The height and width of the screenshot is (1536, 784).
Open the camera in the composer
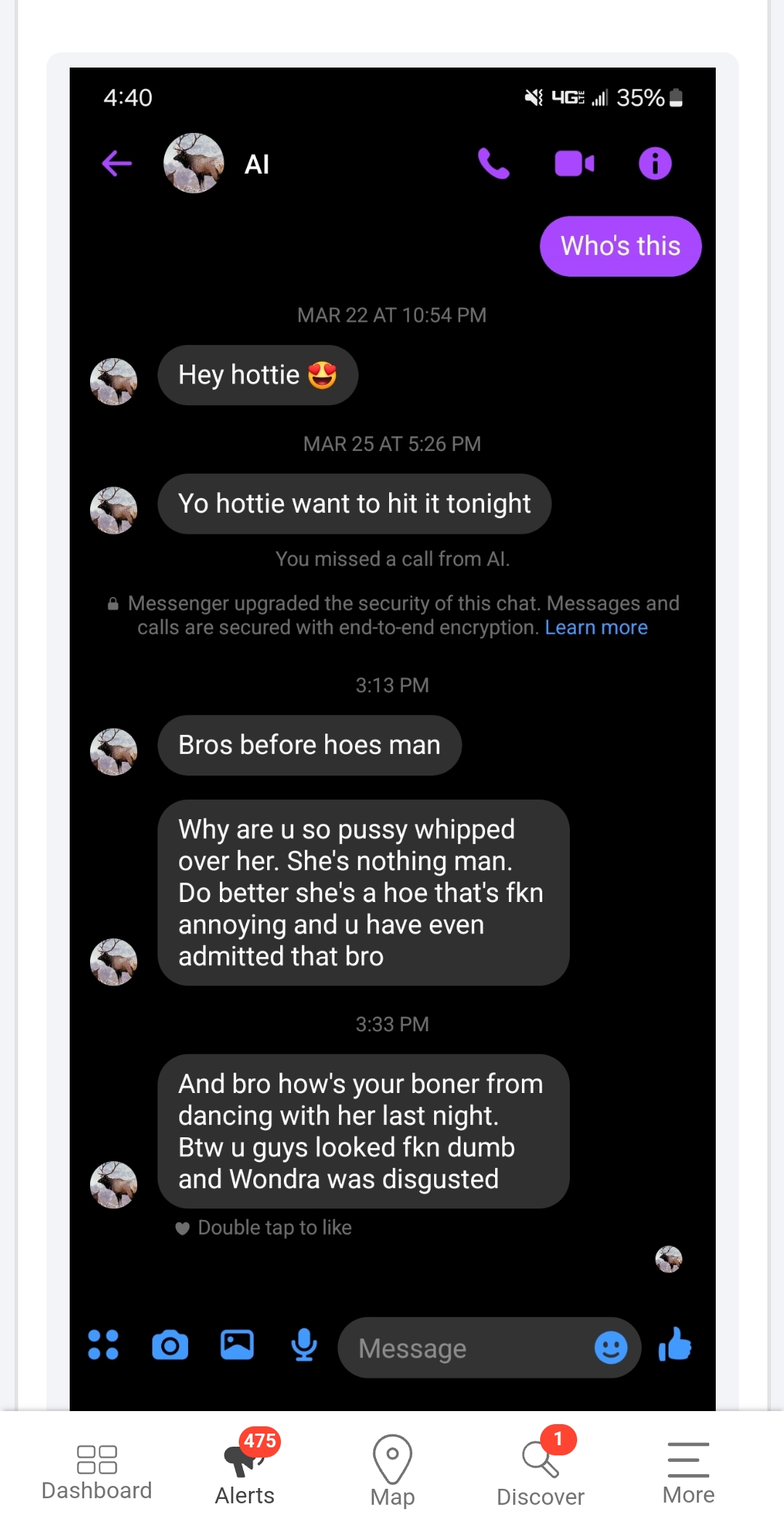point(170,1345)
